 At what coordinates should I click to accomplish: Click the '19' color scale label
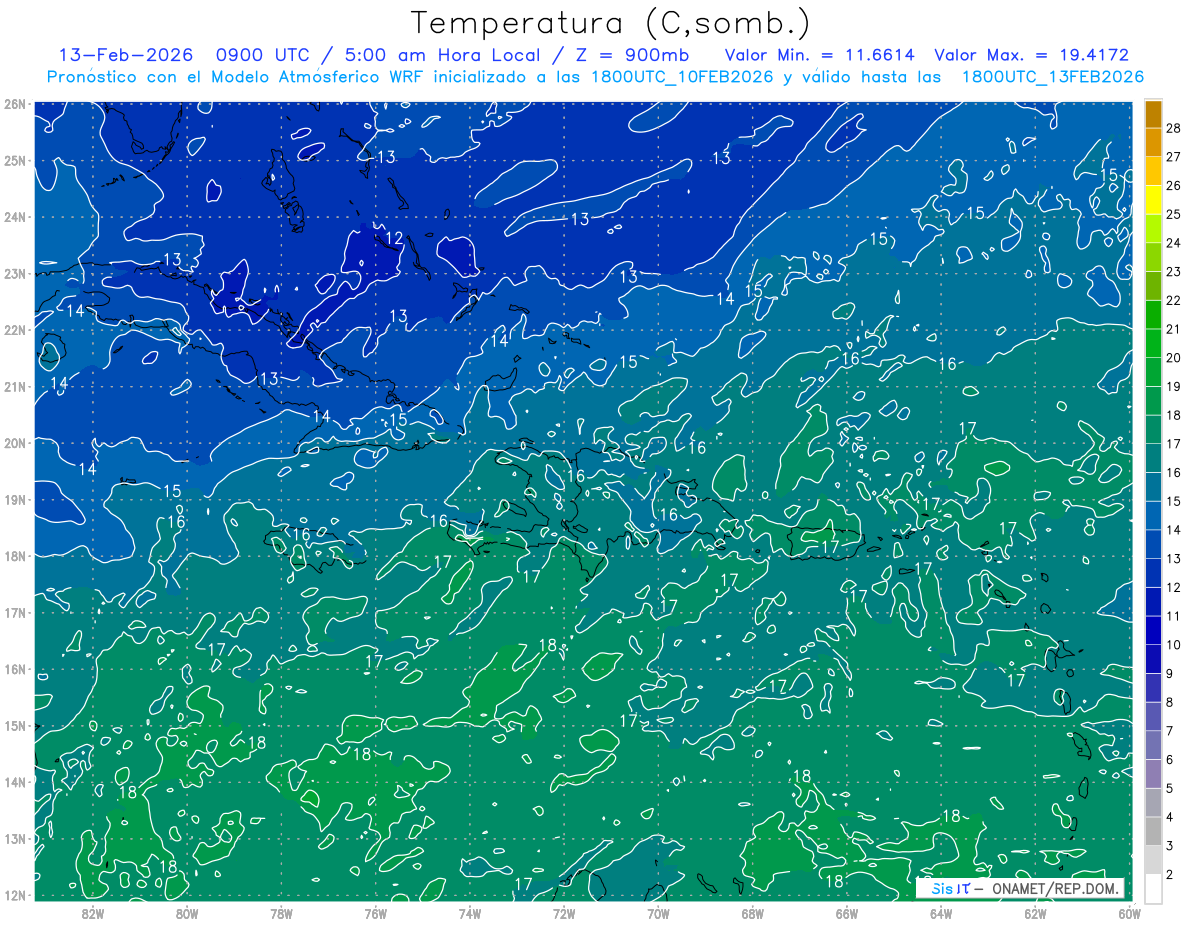point(1173,386)
